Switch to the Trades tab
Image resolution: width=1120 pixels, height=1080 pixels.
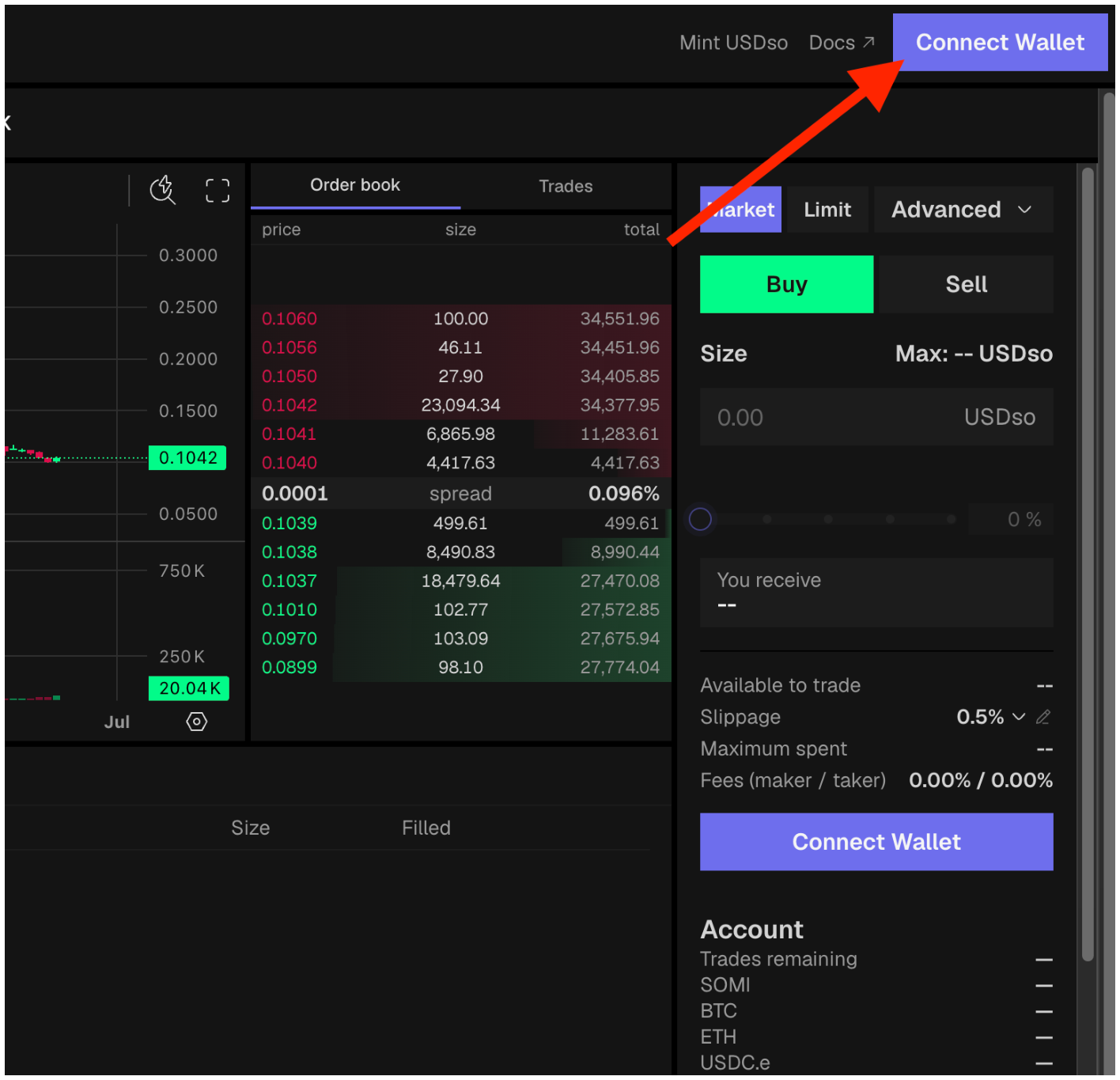click(566, 186)
